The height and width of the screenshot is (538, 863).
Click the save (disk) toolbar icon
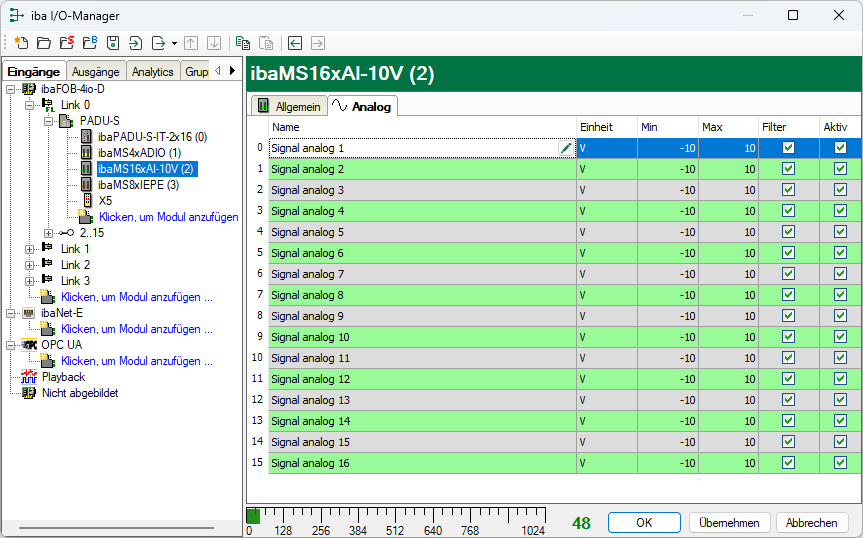(112, 43)
